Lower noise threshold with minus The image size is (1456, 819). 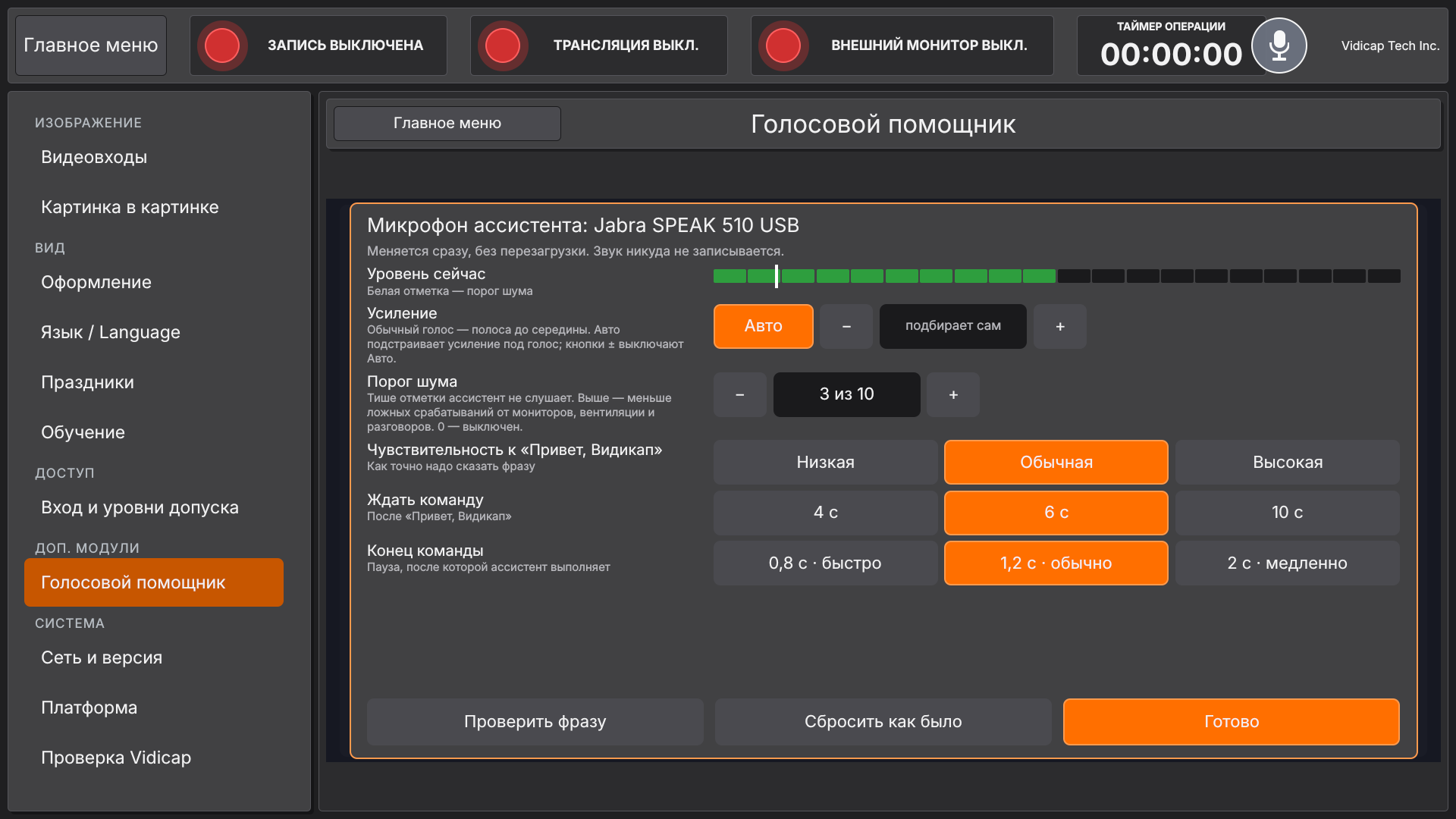tap(739, 394)
